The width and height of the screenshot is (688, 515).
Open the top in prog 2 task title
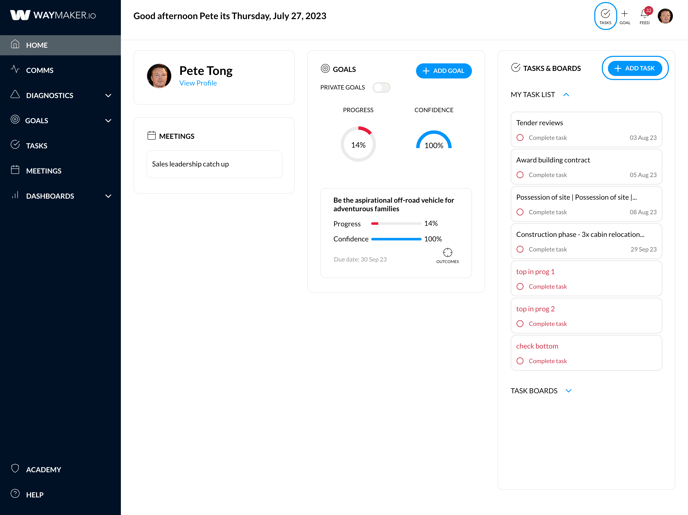coord(535,309)
